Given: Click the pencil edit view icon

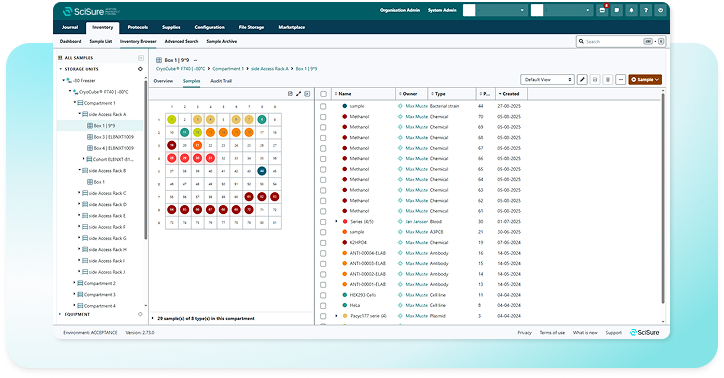Looking at the screenshot, I should point(582,80).
